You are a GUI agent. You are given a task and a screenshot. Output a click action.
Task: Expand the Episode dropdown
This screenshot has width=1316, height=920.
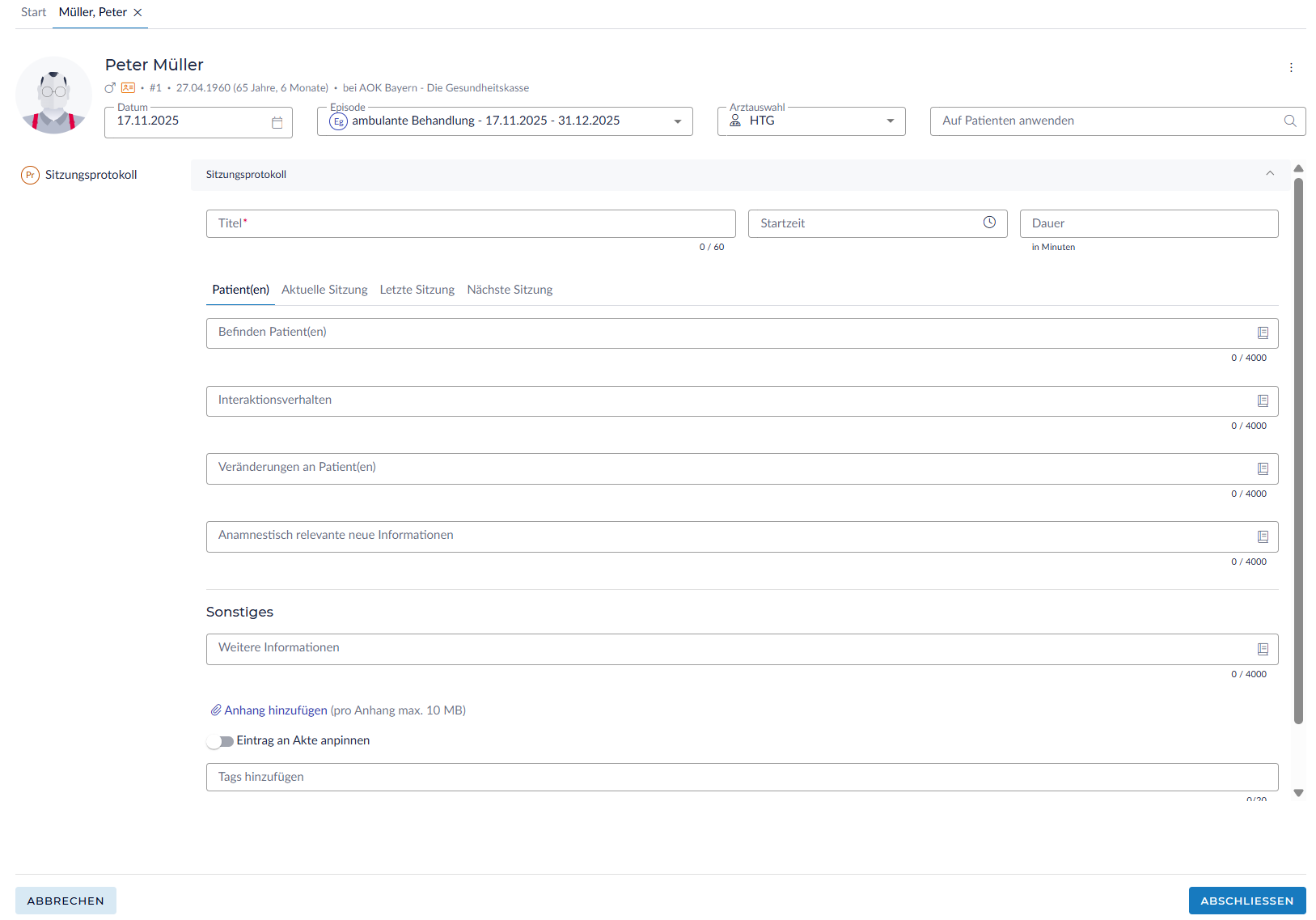point(677,121)
